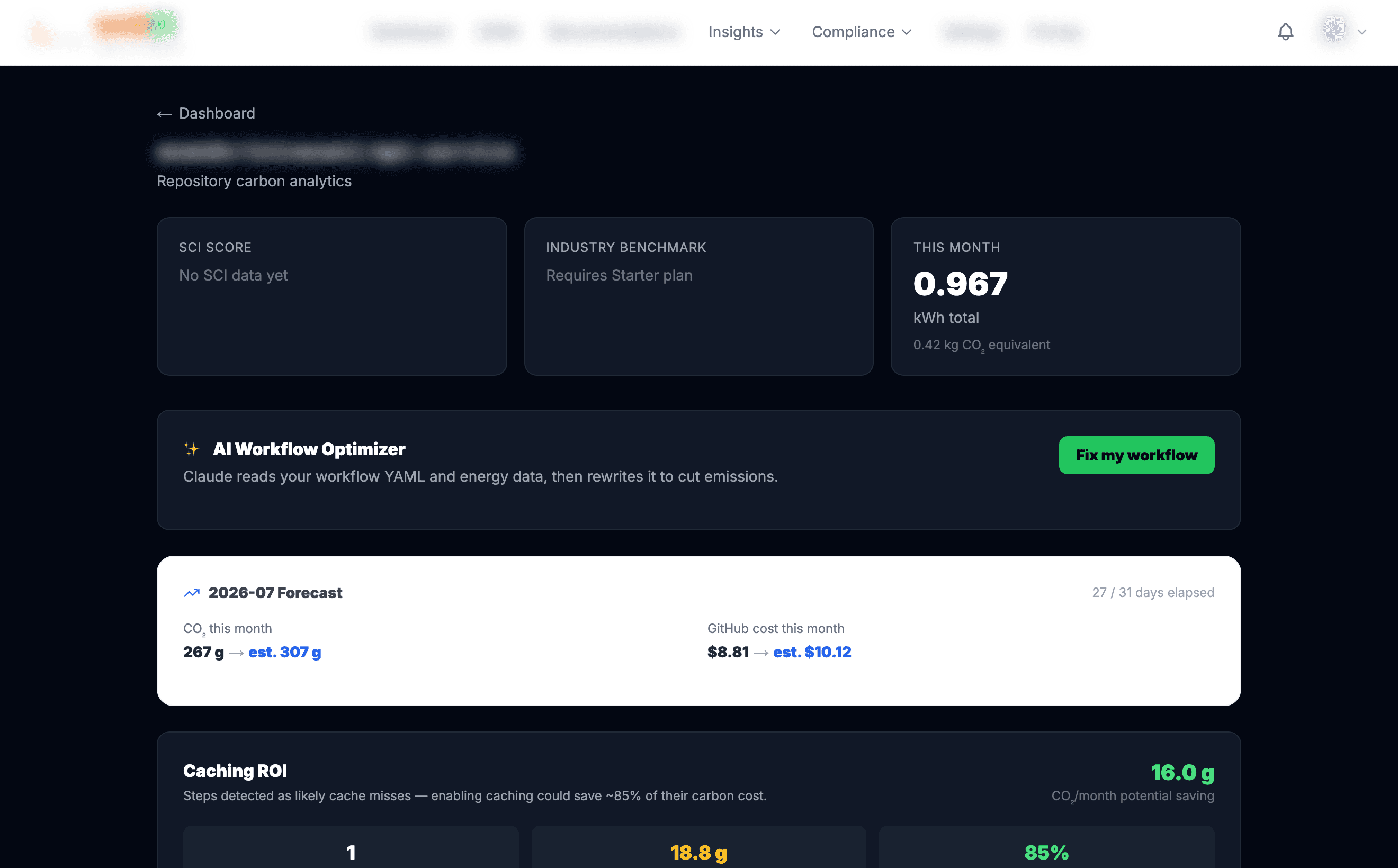1398x868 pixels.
Task: Click the THIS MONTH card label
Action: [x=957, y=247]
